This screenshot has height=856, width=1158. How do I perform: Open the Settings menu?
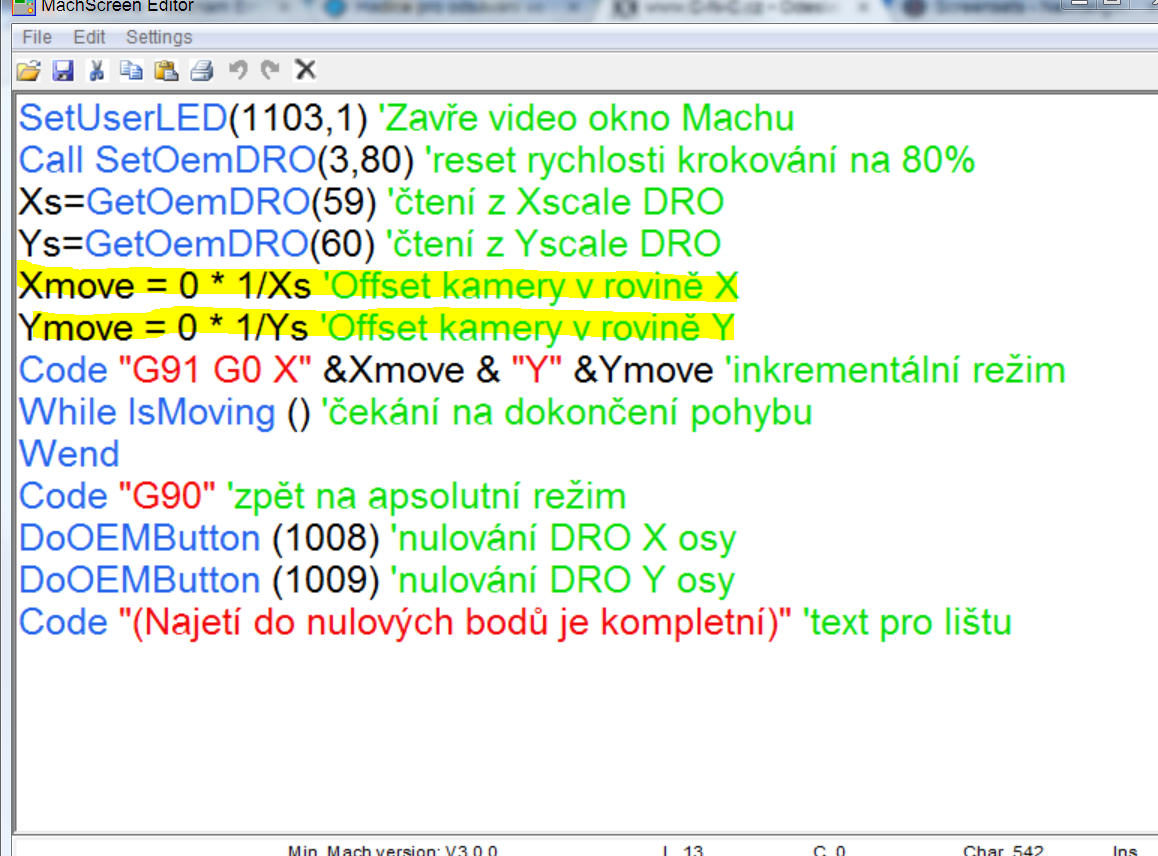pos(159,37)
